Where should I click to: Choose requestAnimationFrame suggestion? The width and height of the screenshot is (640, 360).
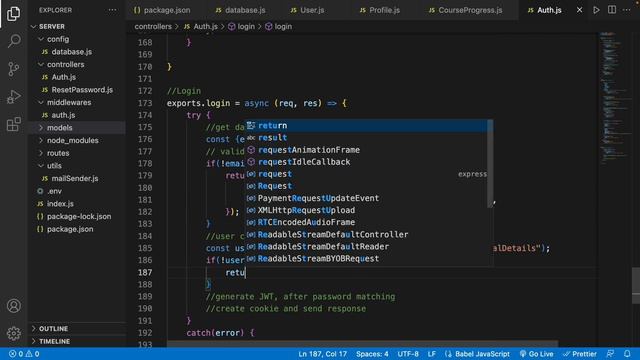[366, 150]
